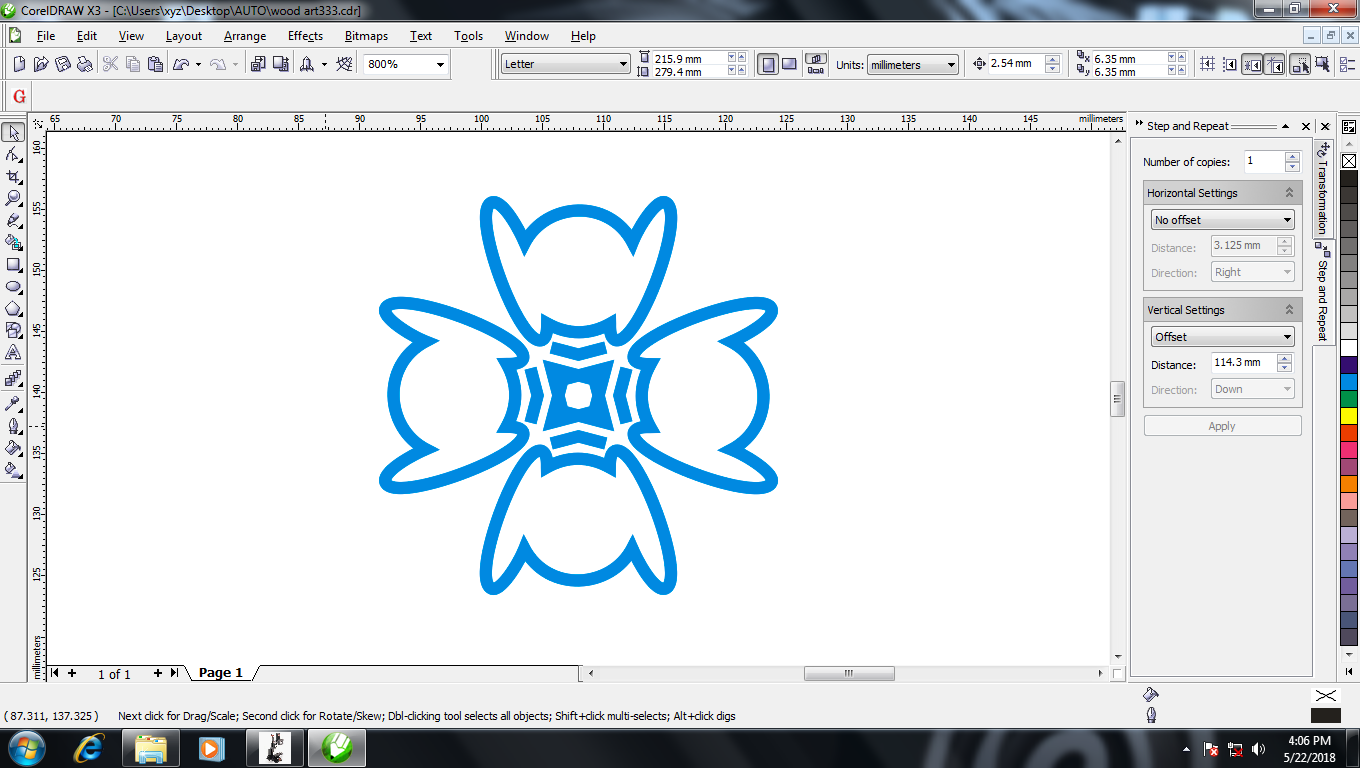Viewport: 1360px width, 768px height.
Task: Click the no-fill X swatch
Action: pyautogui.click(x=1348, y=161)
